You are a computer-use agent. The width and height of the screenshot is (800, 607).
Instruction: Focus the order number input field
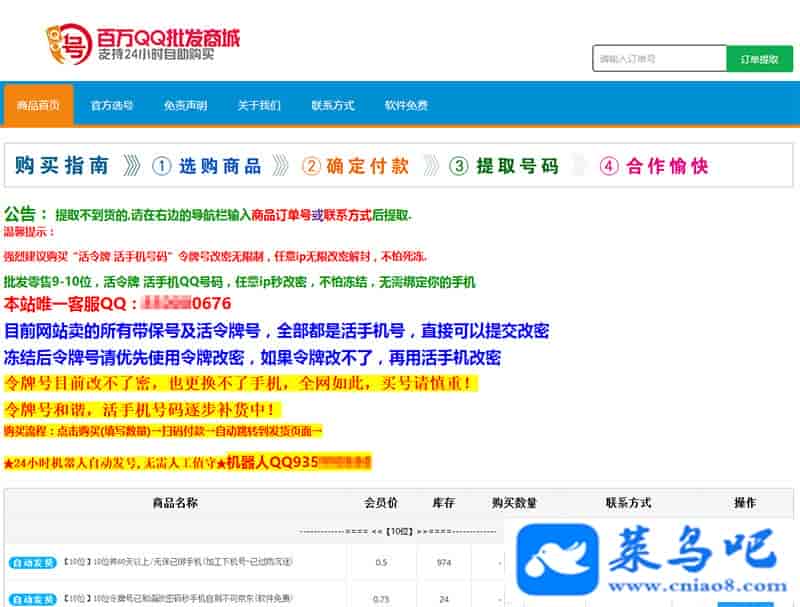point(659,59)
